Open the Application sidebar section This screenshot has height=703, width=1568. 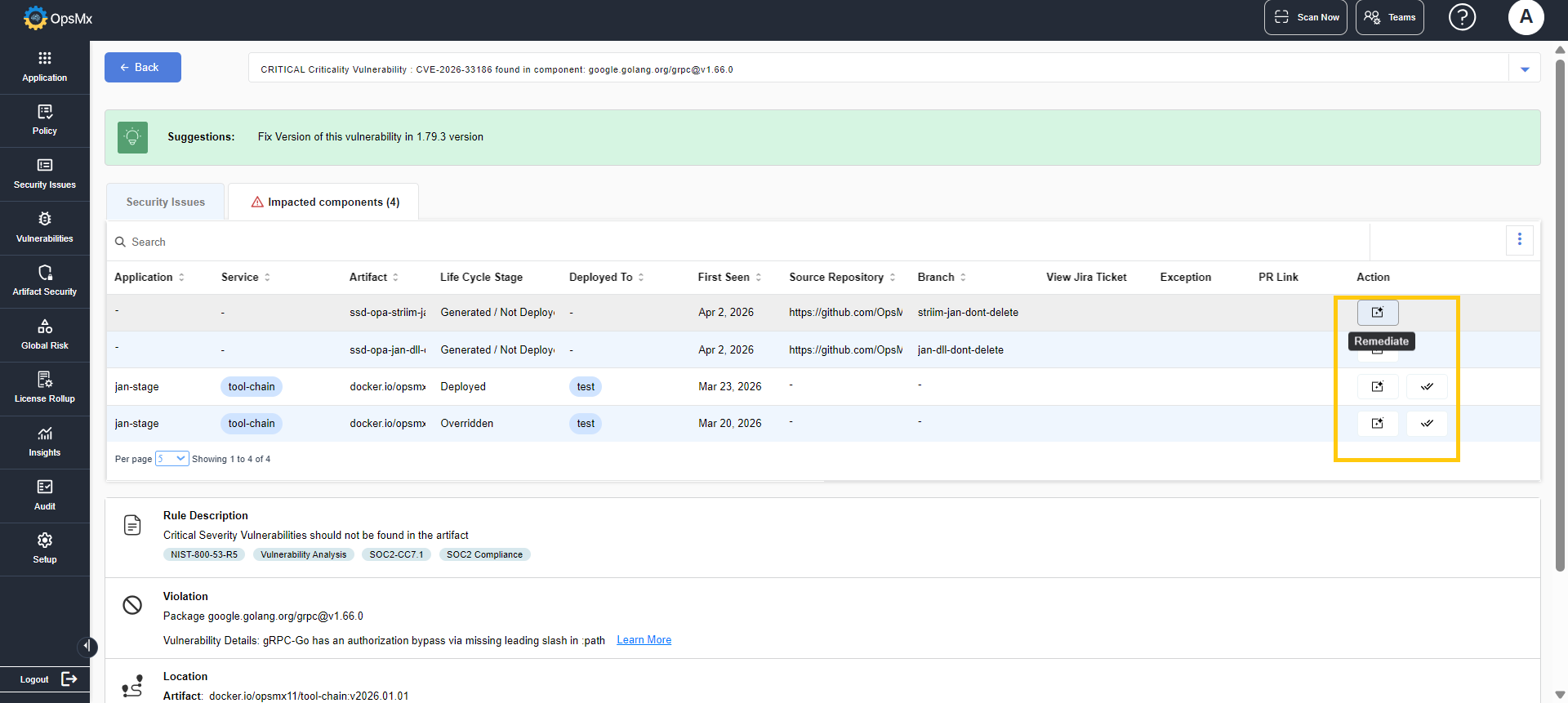pos(45,67)
